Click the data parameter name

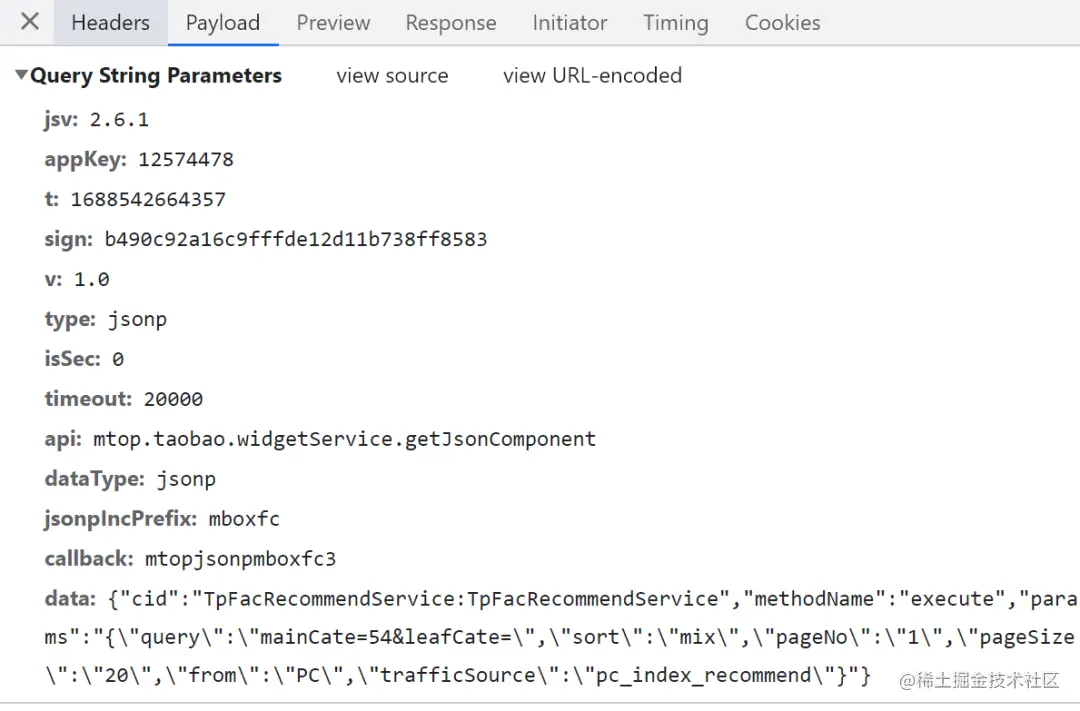click(x=70, y=599)
